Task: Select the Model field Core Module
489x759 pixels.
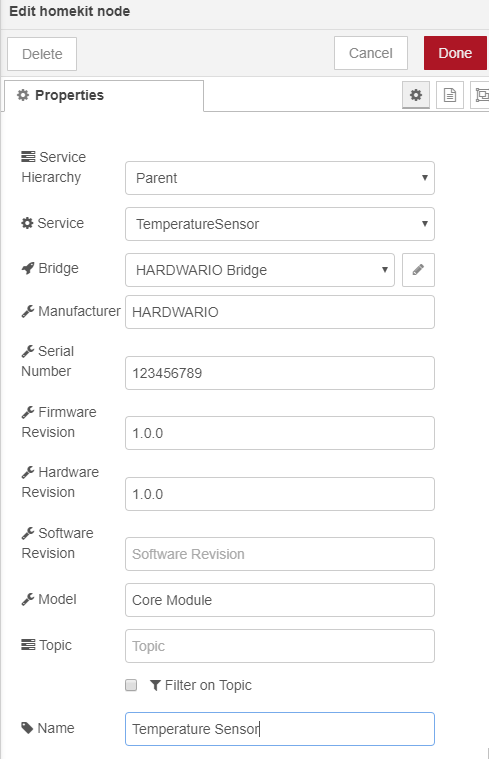Action: [280, 600]
